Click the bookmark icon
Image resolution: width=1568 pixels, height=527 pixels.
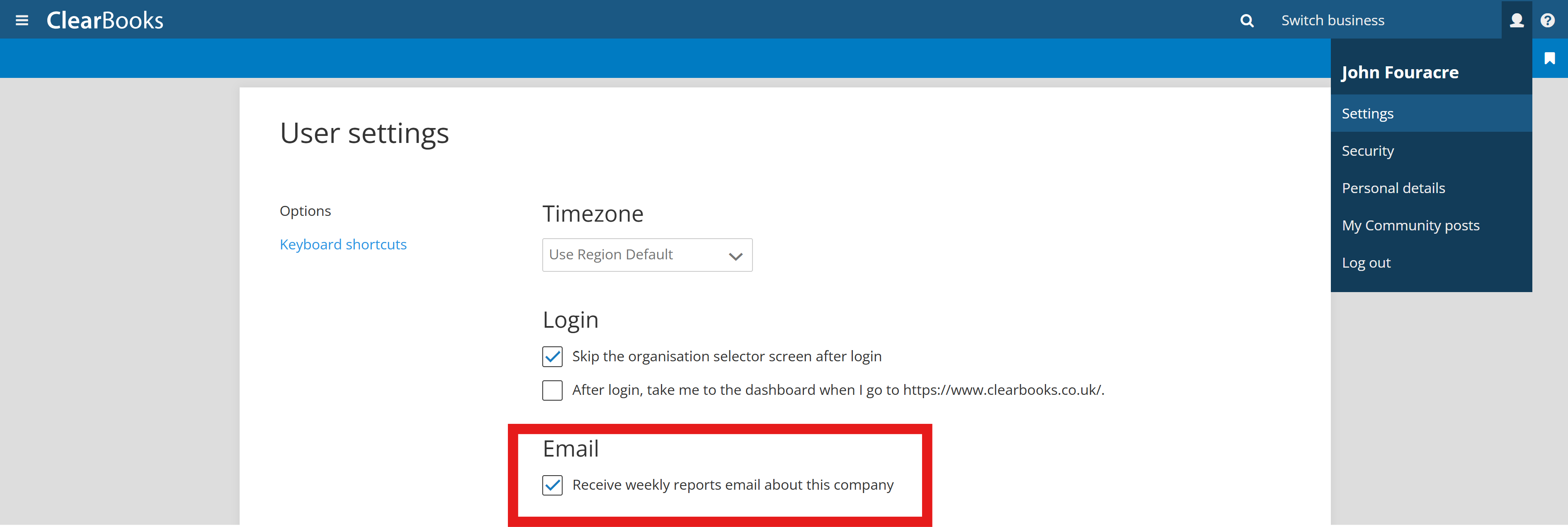1550,58
